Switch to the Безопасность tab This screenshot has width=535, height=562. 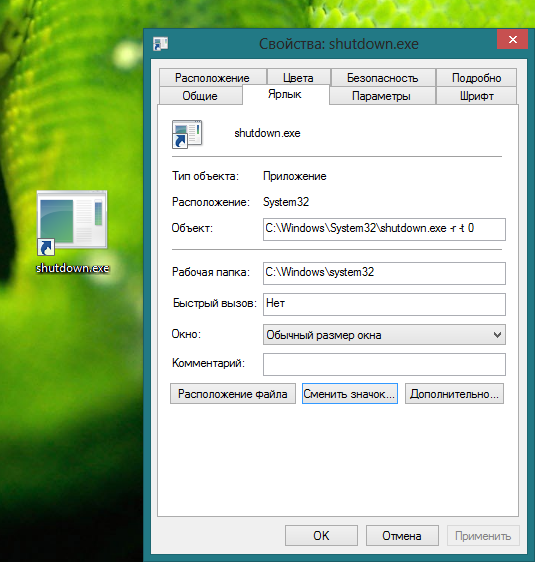tap(383, 77)
